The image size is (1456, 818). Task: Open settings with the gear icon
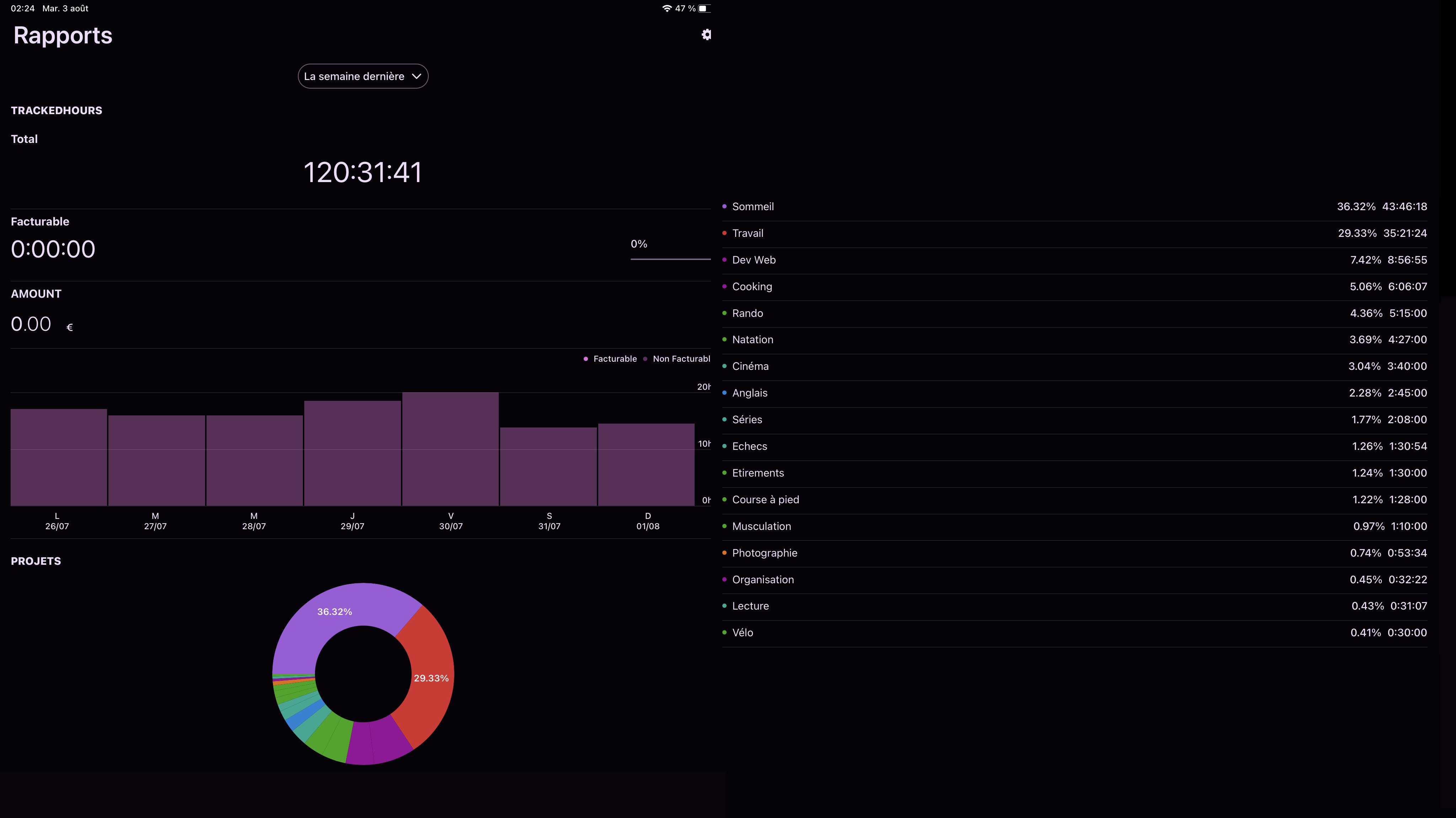point(706,34)
